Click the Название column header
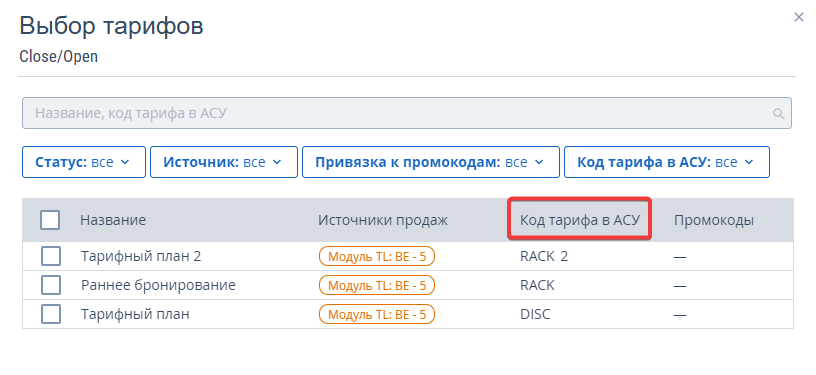This screenshot has height=375, width=816. click(x=113, y=220)
